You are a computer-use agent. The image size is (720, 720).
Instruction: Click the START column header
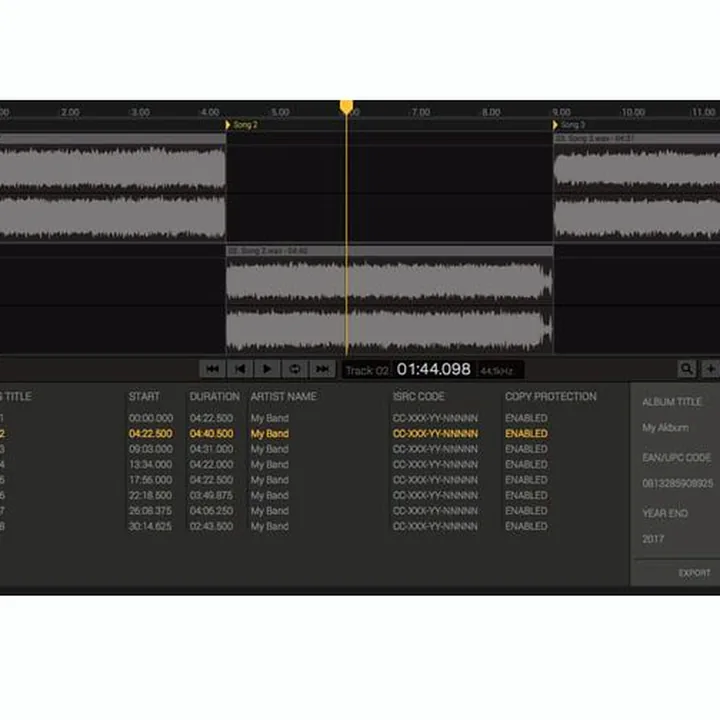[x=144, y=397]
